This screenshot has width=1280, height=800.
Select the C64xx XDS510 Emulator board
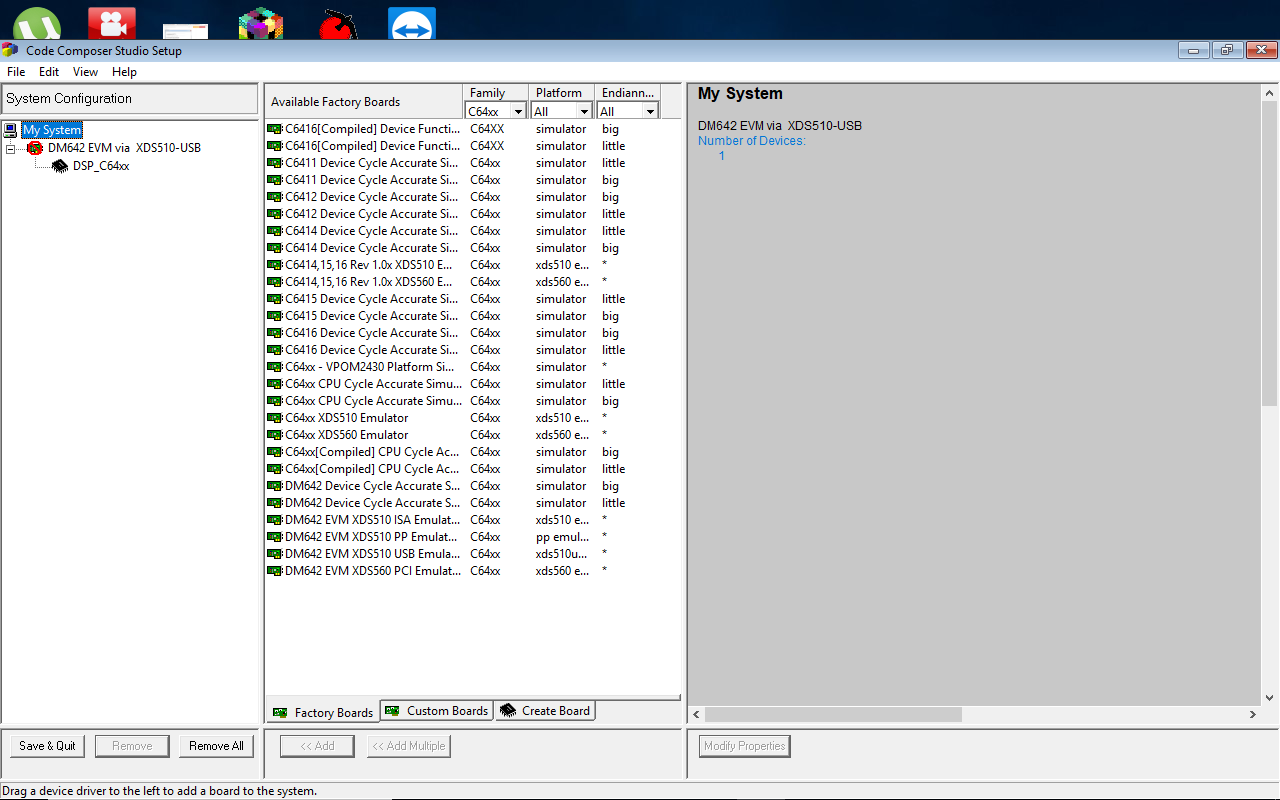(x=346, y=418)
